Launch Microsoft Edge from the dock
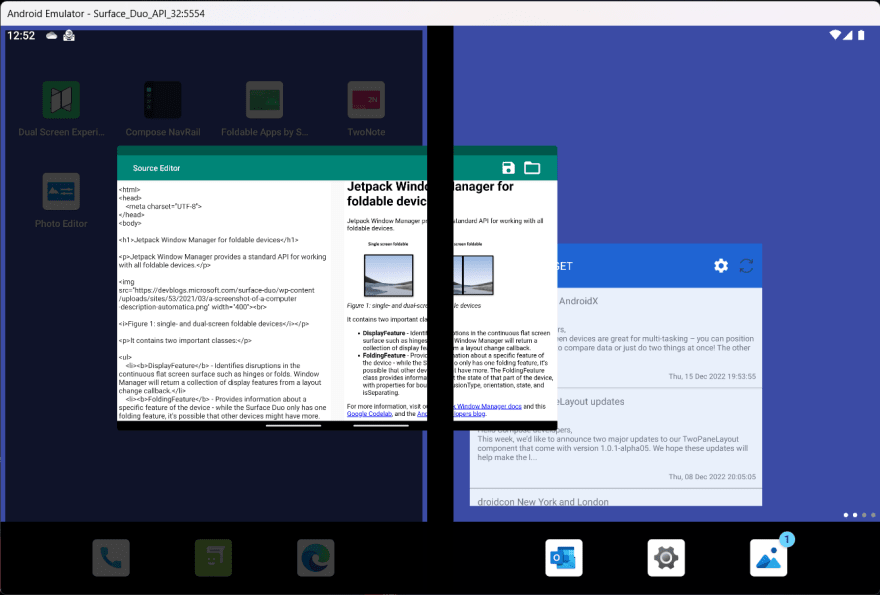Viewport: 880px width, 595px height. pyautogui.click(x=315, y=558)
